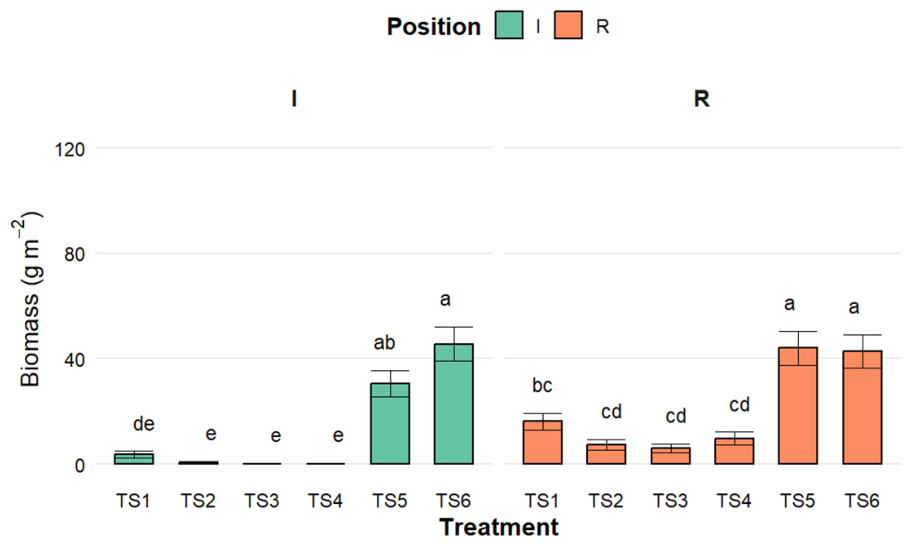Click the 'ab' label above TS5
The image size is (910, 544).
[384, 343]
